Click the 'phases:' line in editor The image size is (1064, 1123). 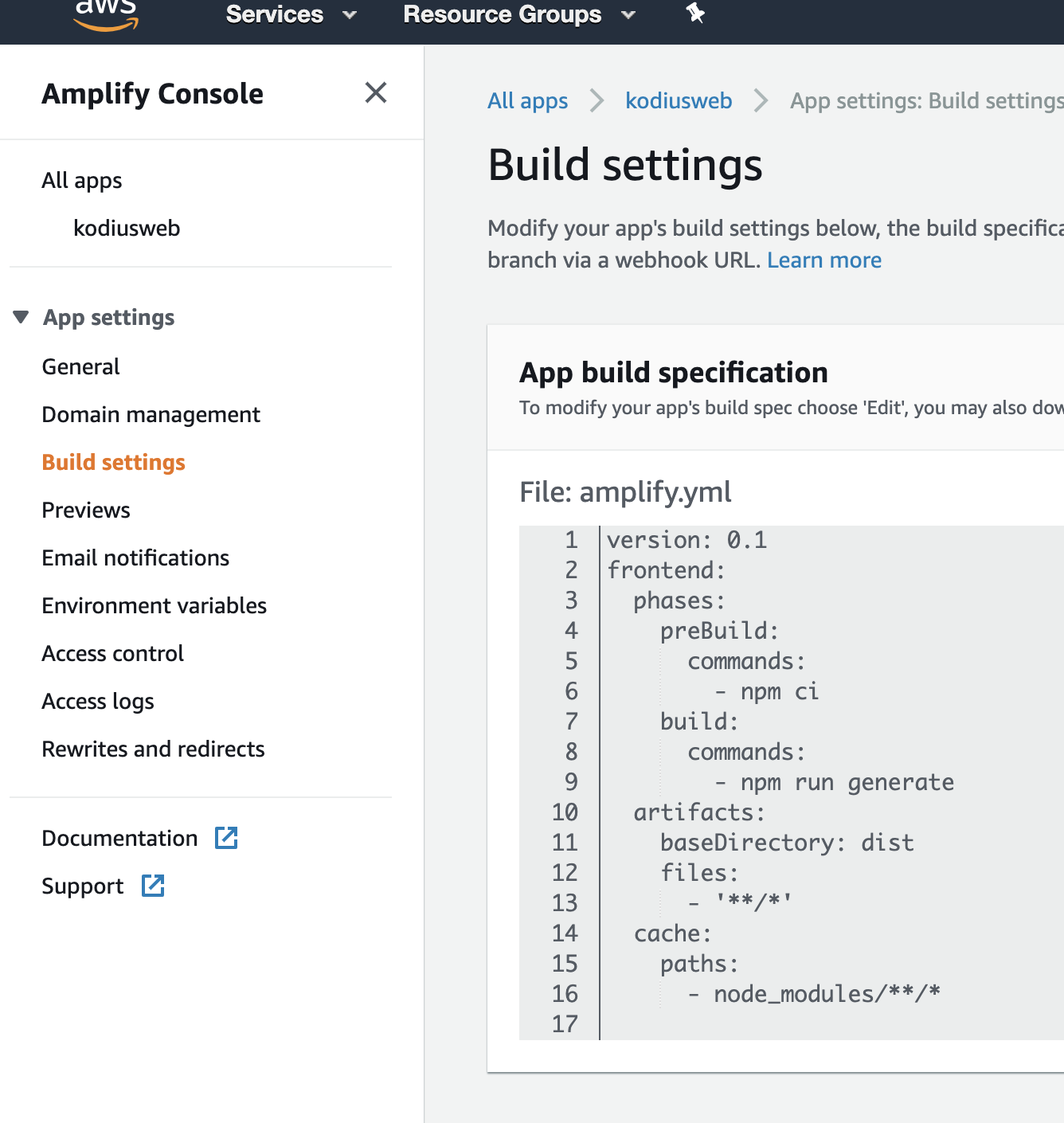pyautogui.click(x=679, y=601)
